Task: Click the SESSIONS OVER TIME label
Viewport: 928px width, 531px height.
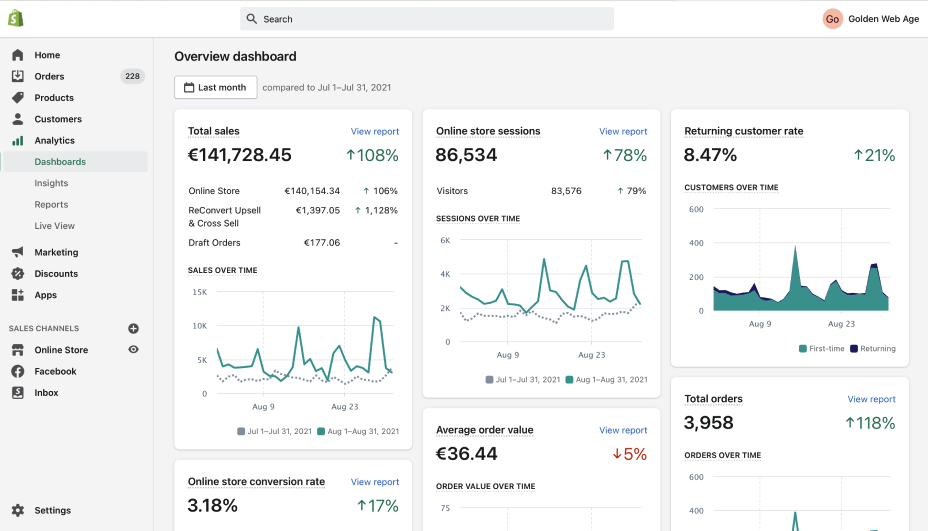Action: (x=478, y=218)
